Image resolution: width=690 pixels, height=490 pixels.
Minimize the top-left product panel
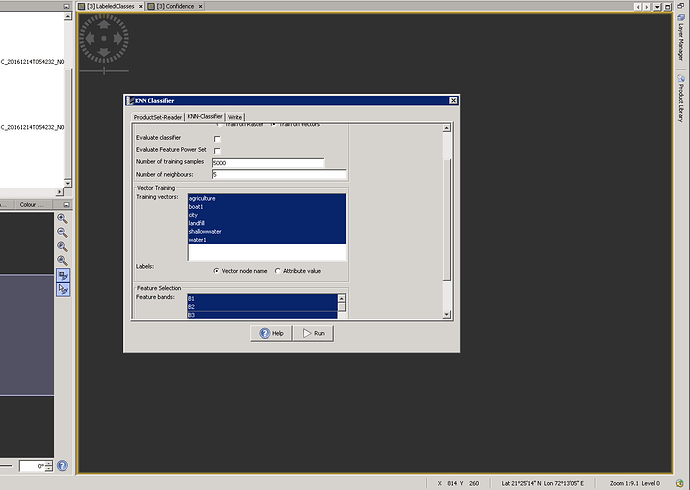pos(66,6)
